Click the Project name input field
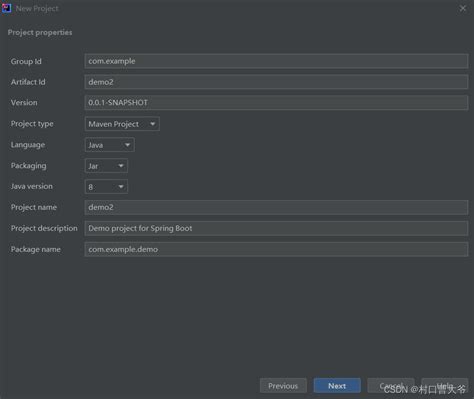Image resolution: width=474 pixels, height=399 pixels. point(276,207)
